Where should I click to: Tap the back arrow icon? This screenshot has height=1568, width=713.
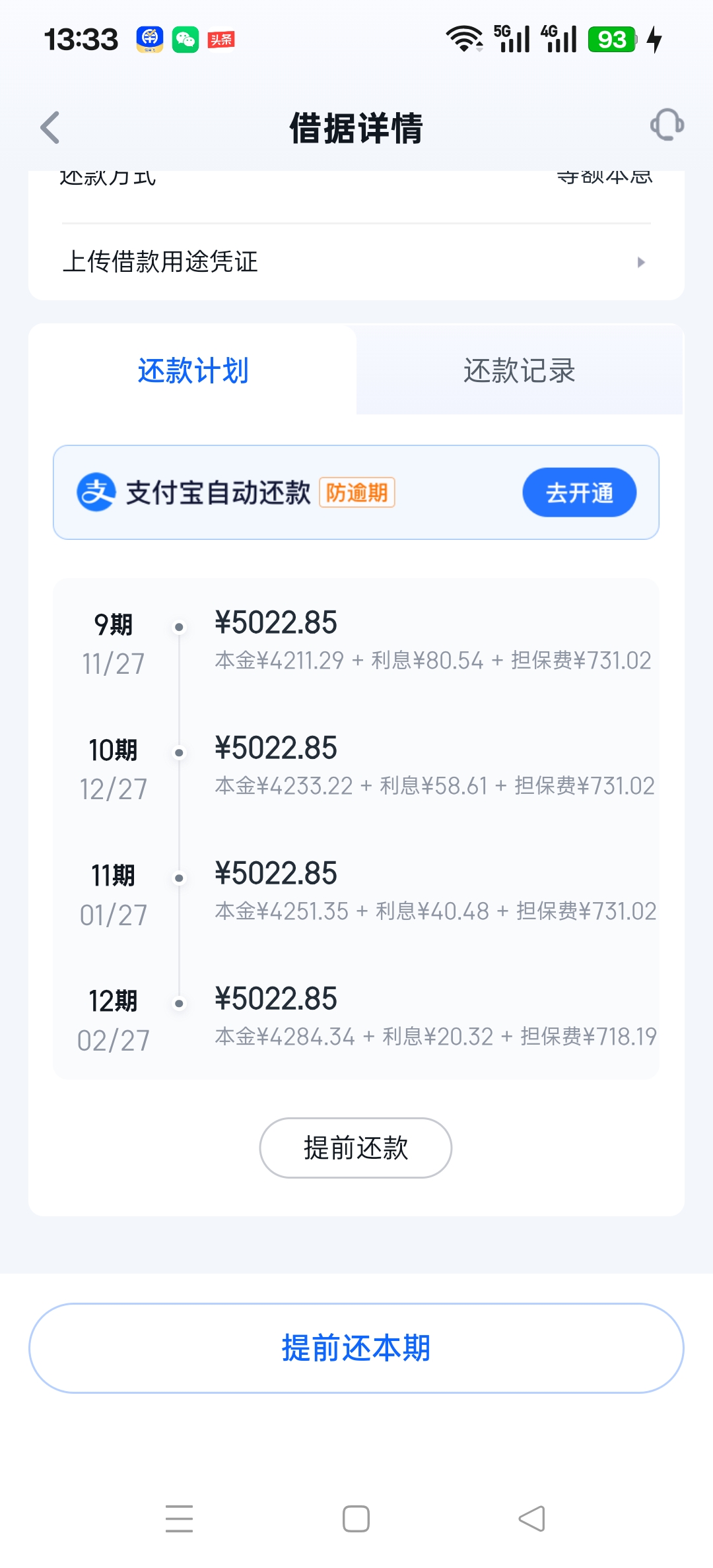51,127
